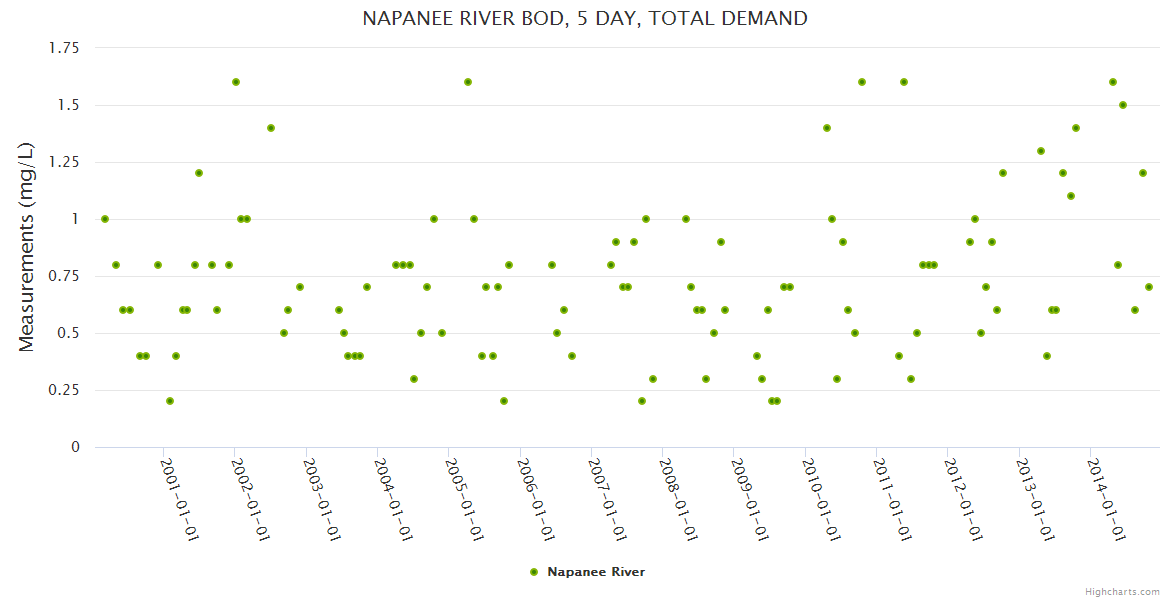Click the Napanee River legend label
The height and width of the screenshot is (600, 1170).
[x=596, y=572]
